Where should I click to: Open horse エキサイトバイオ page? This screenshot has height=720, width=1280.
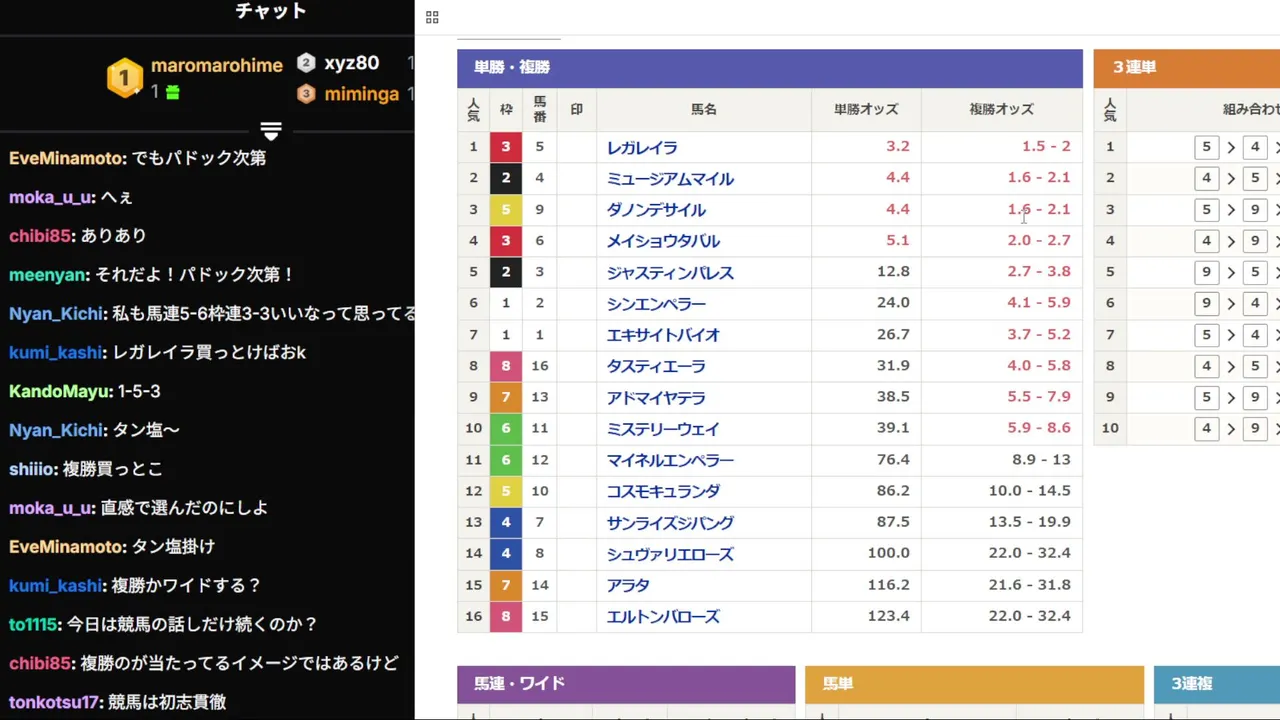point(663,335)
